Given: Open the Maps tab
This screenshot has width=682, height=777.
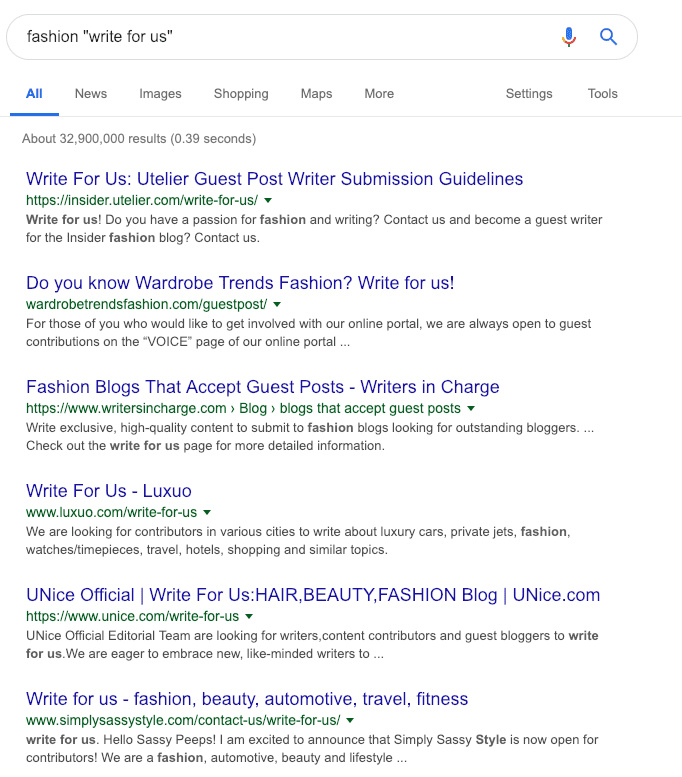Looking at the screenshot, I should (x=316, y=94).
